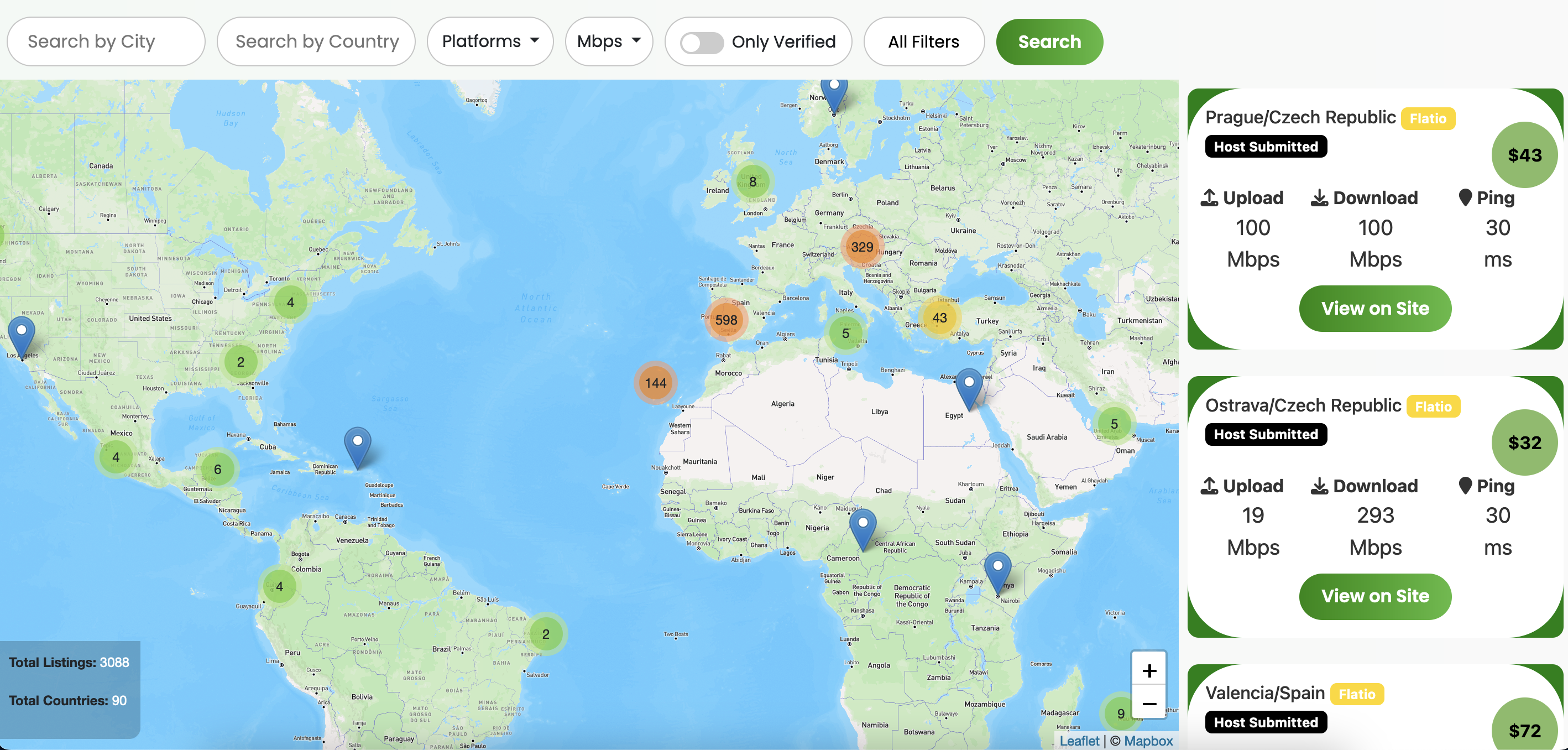Select the 4 cluster over Mexico

[x=116, y=456]
